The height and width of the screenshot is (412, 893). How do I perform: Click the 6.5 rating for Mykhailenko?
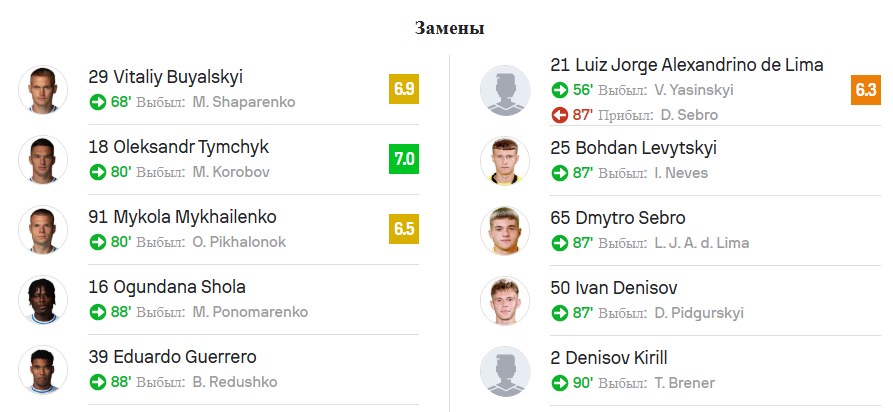point(404,229)
